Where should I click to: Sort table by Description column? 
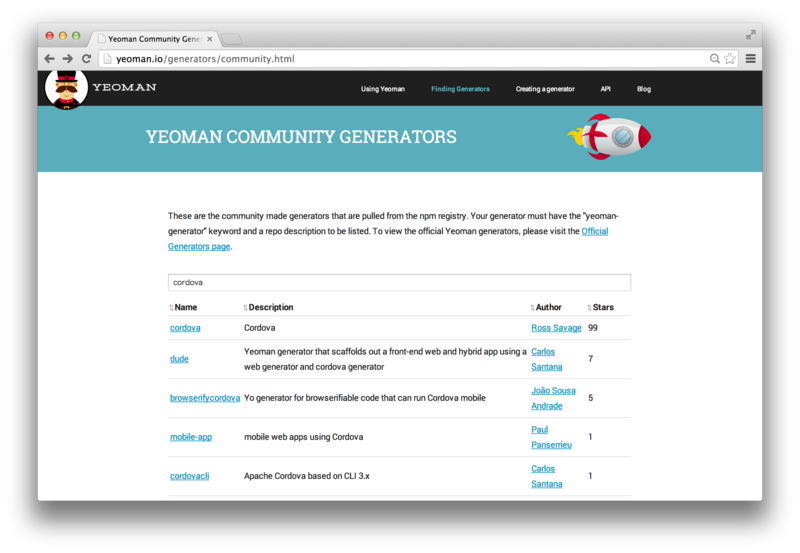pos(268,307)
